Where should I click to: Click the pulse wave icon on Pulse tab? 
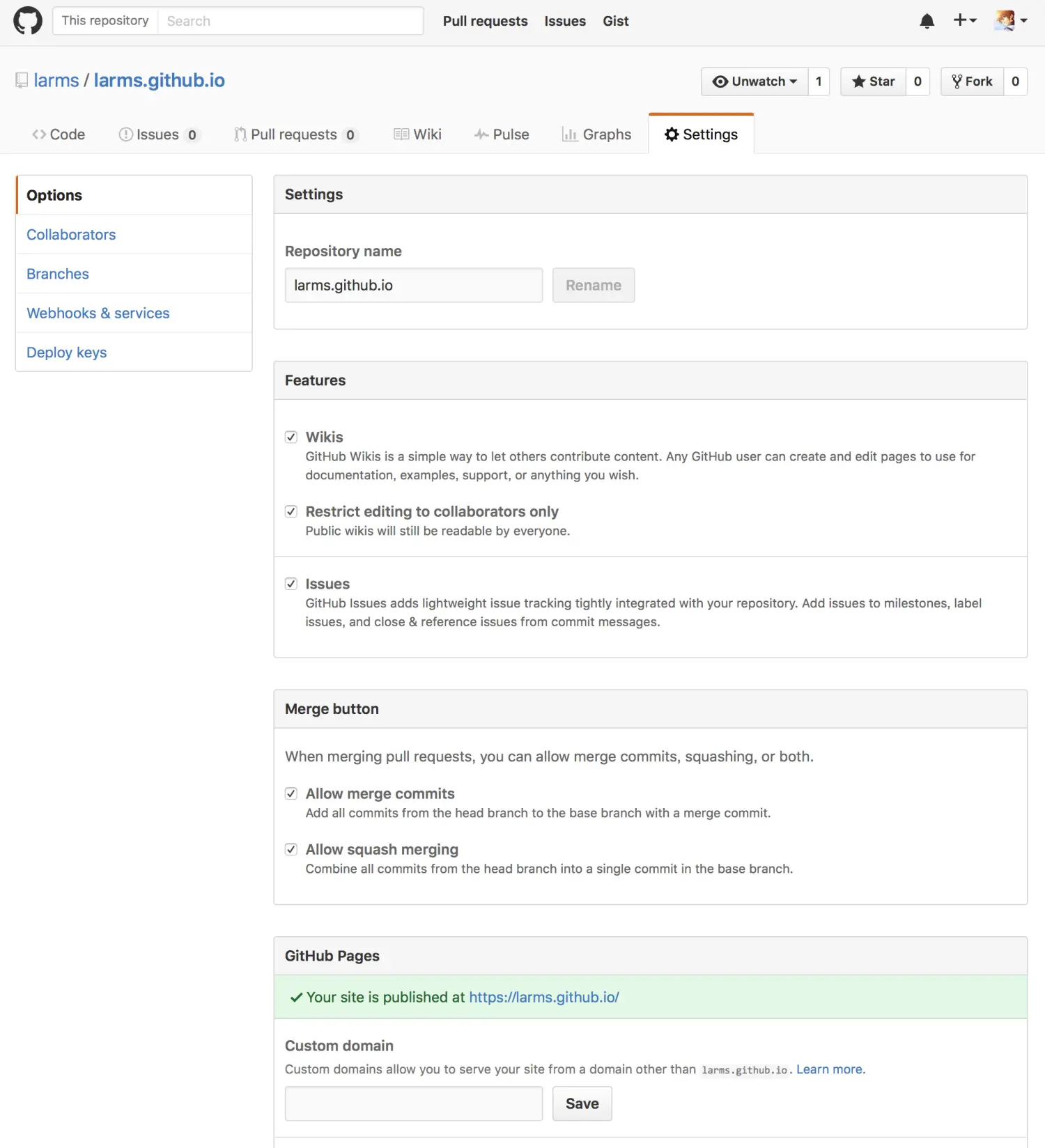point(481,134)
